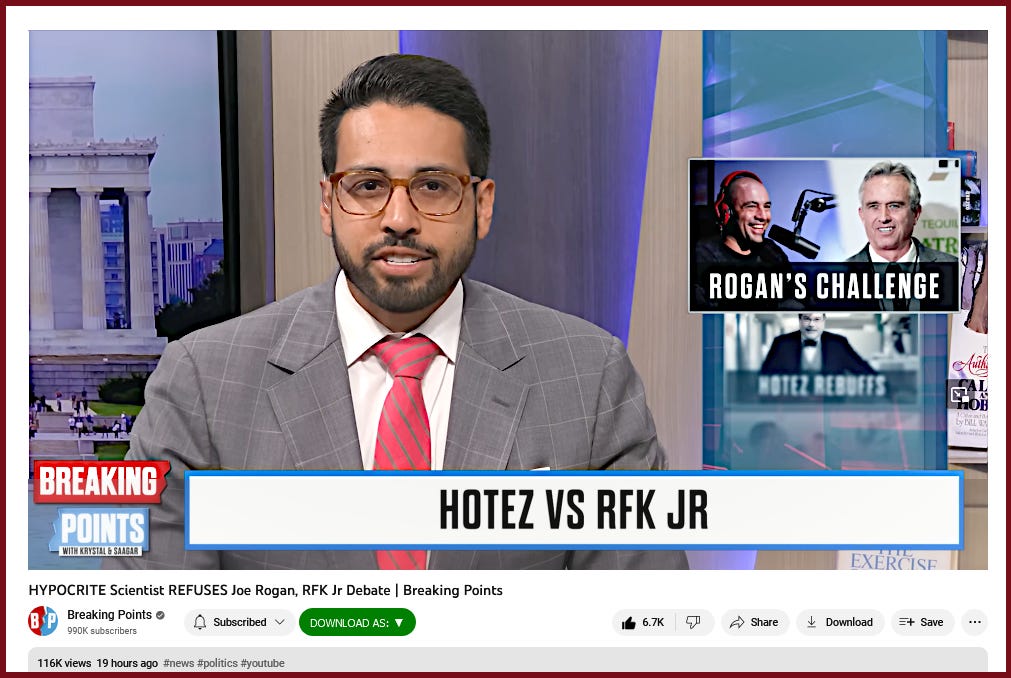Open the Breaking Points channel avatar
This screenshot has height=678, width=1011.
pyautogui.click(x=43, y=621)
